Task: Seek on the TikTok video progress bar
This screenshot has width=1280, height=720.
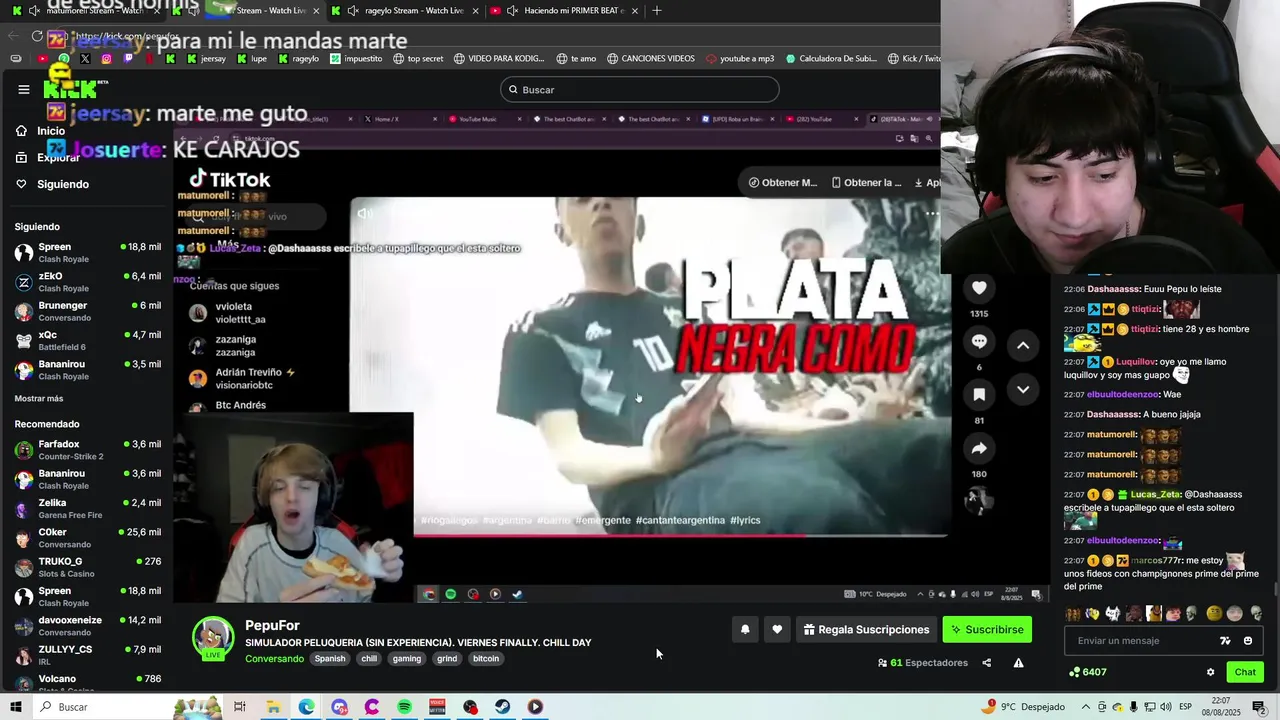Action: pos(680,535)
